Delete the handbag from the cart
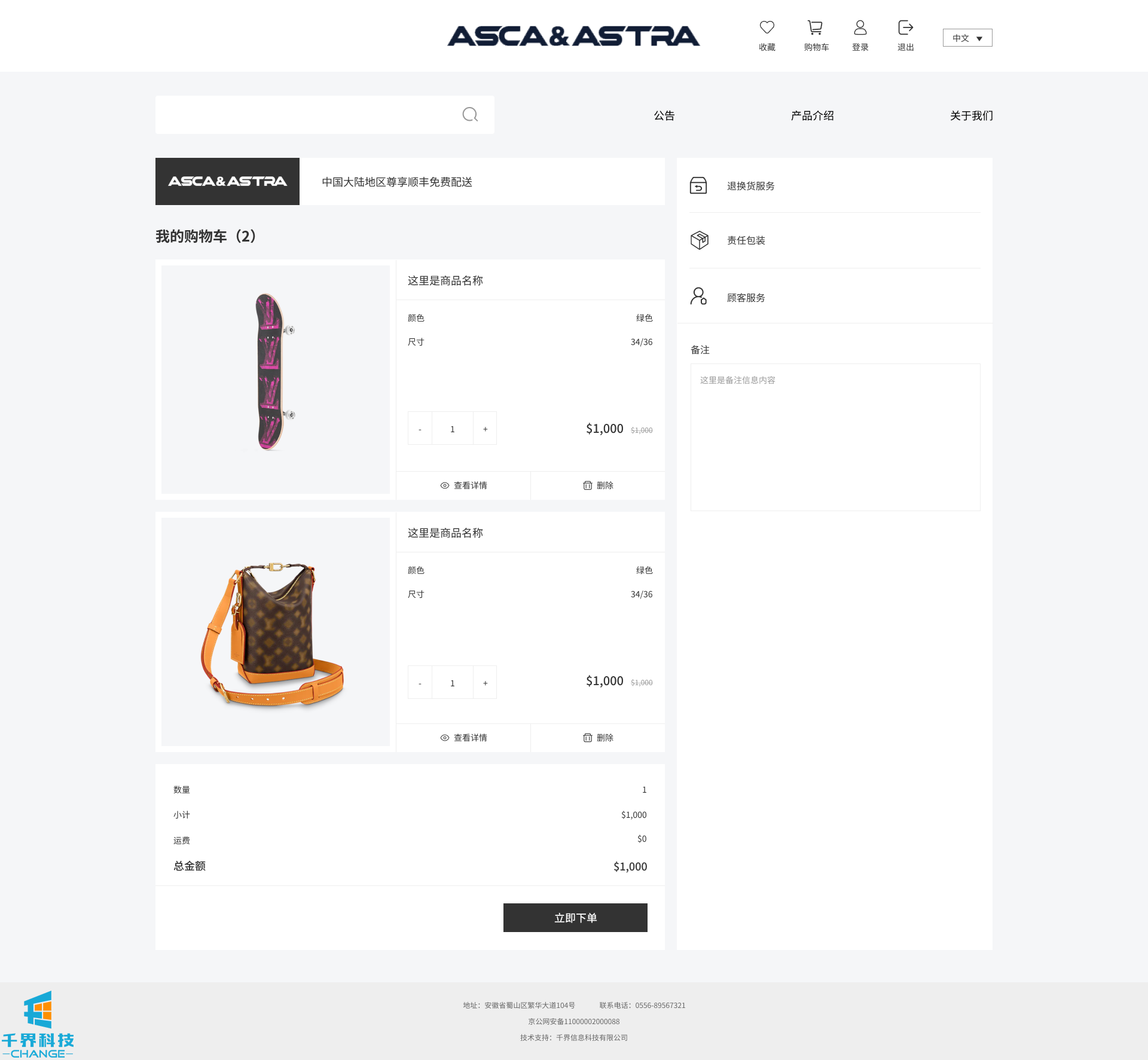This screenshot has height=1060, width=1148. [598, 737]
